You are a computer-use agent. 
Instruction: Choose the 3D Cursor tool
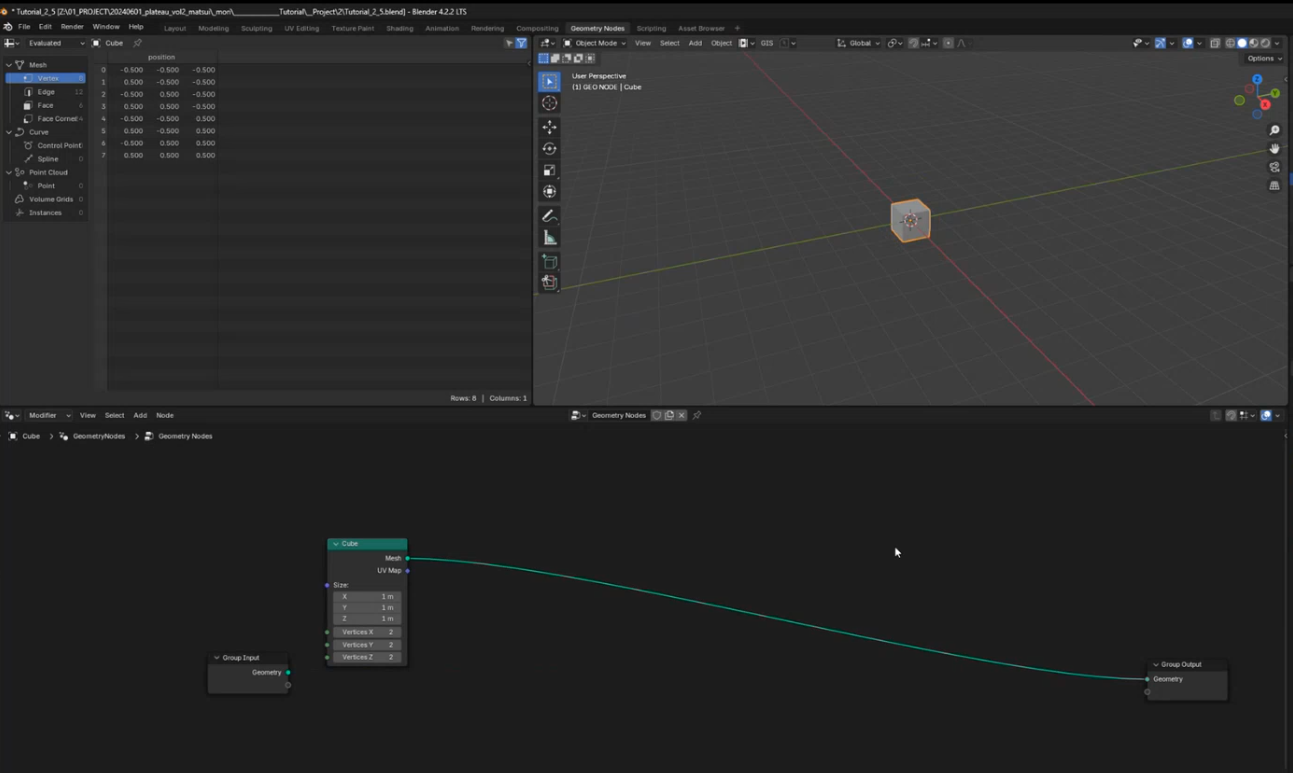[549, 103]
